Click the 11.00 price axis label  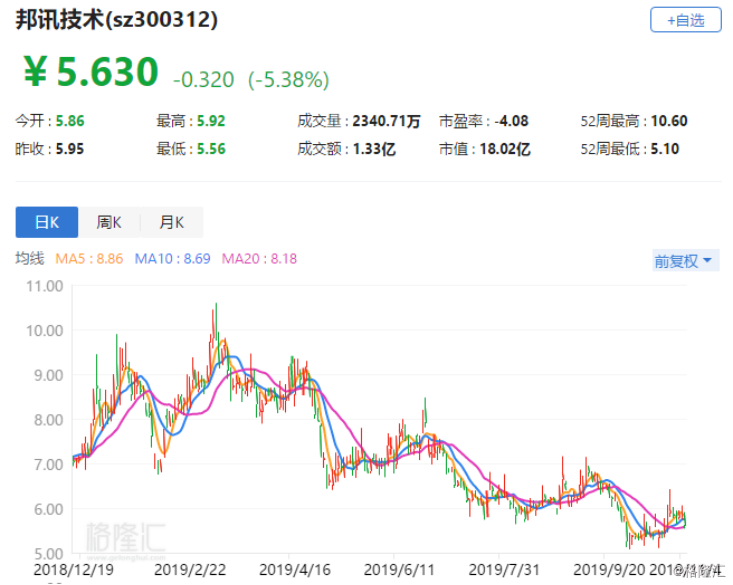pyautogui.click(x=44, y=286)
